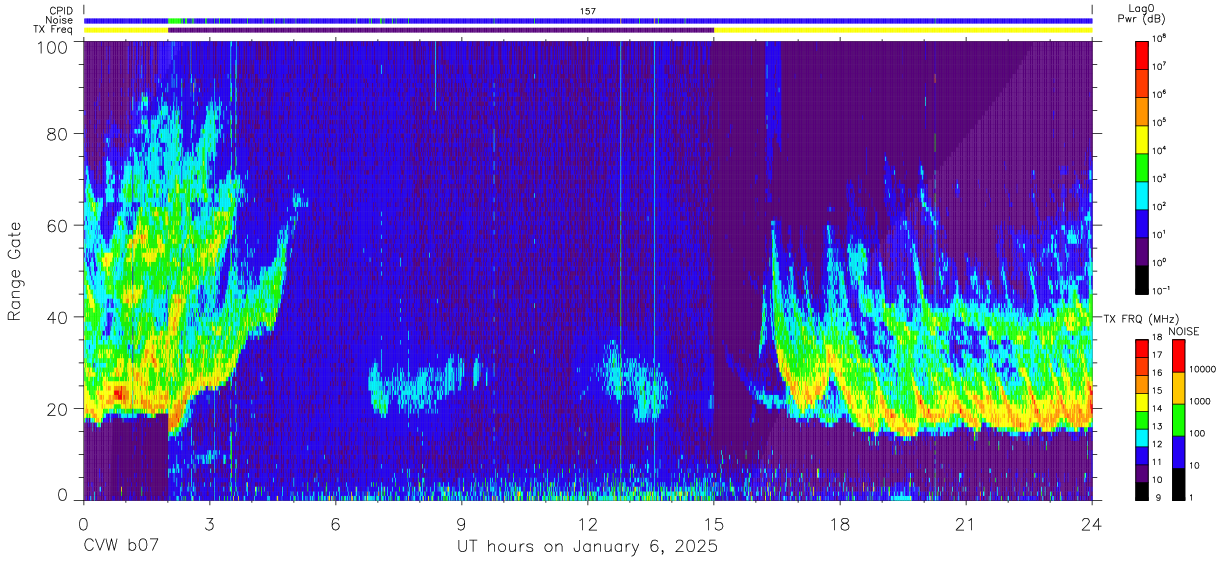The image size is (1228, 567).
Task: Pick the black 1–10 NOISE legend swatch
Action: [1178, 482]
